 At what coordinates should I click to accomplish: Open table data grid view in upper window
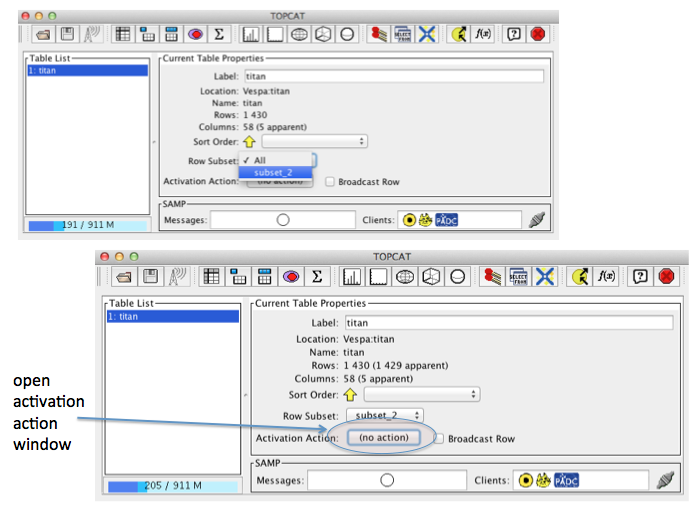[x=123, y=34]
